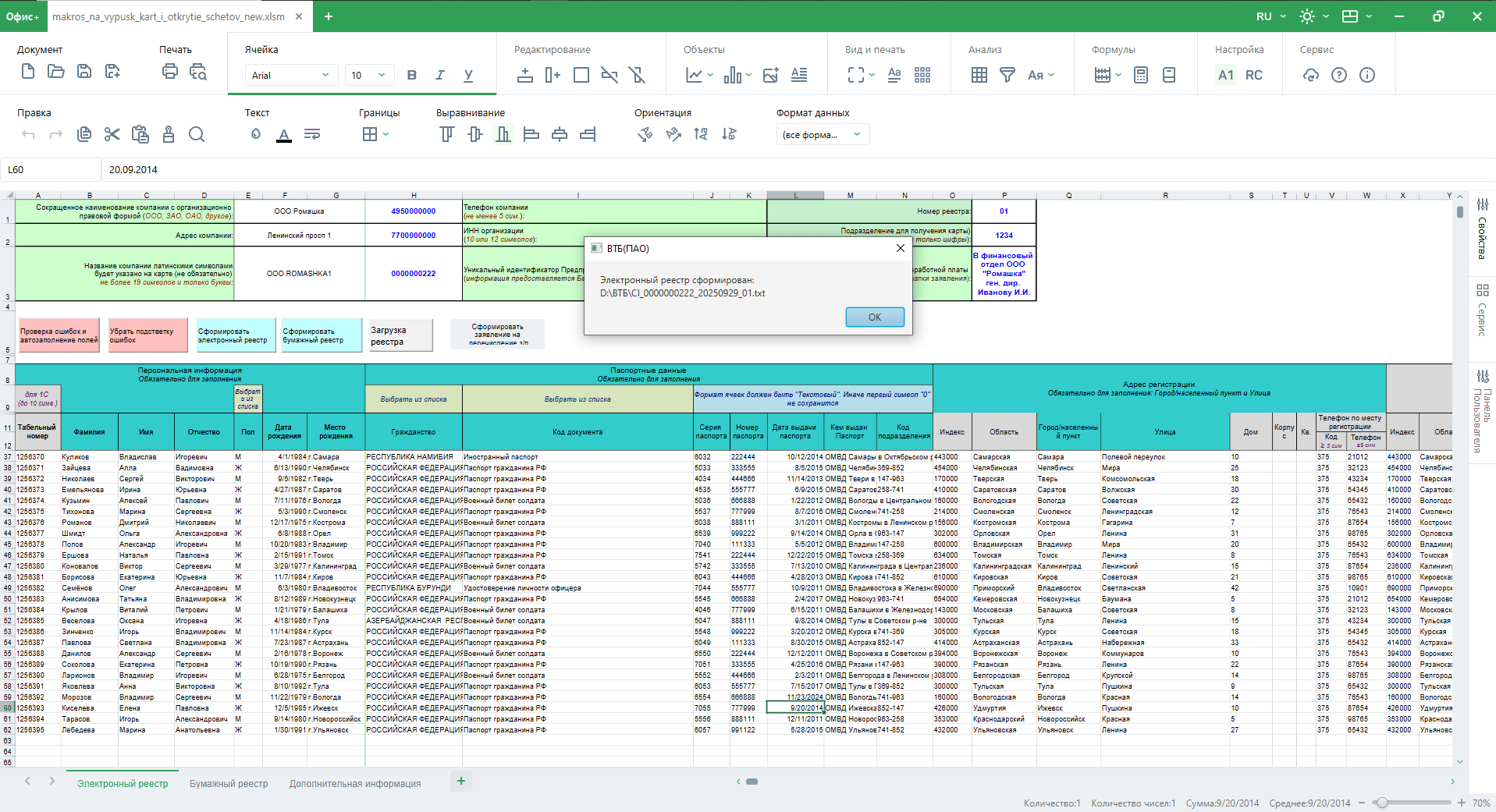This screenshot has height=812, width=1496.
Task: Switch to A1 reference style
Action: tap(1225, 75)
